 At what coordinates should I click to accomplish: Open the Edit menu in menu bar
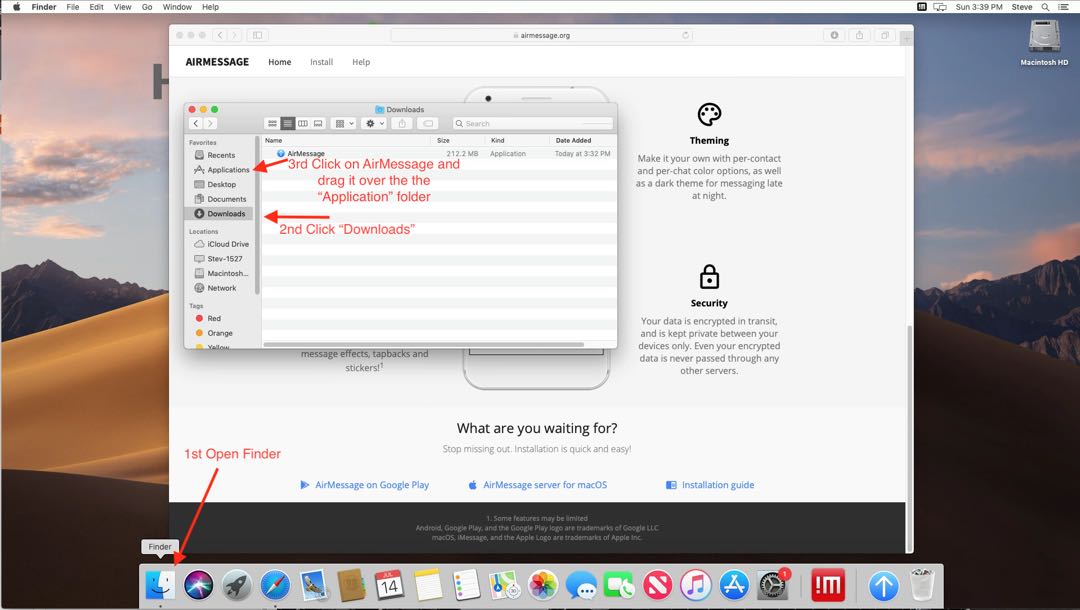point(96,7)
